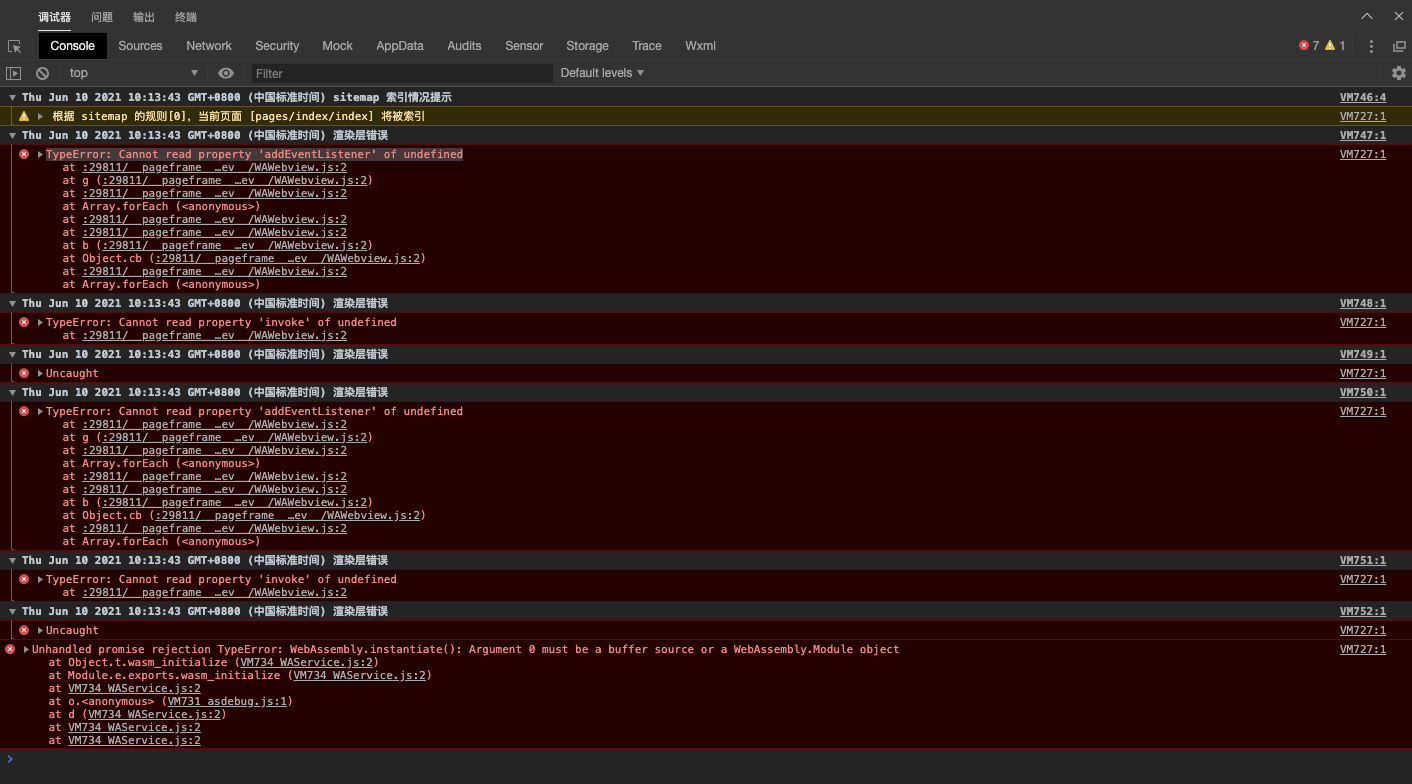Select the Console tab
1412x784 pixels.
pyautogui.click(x=72, y=46)
